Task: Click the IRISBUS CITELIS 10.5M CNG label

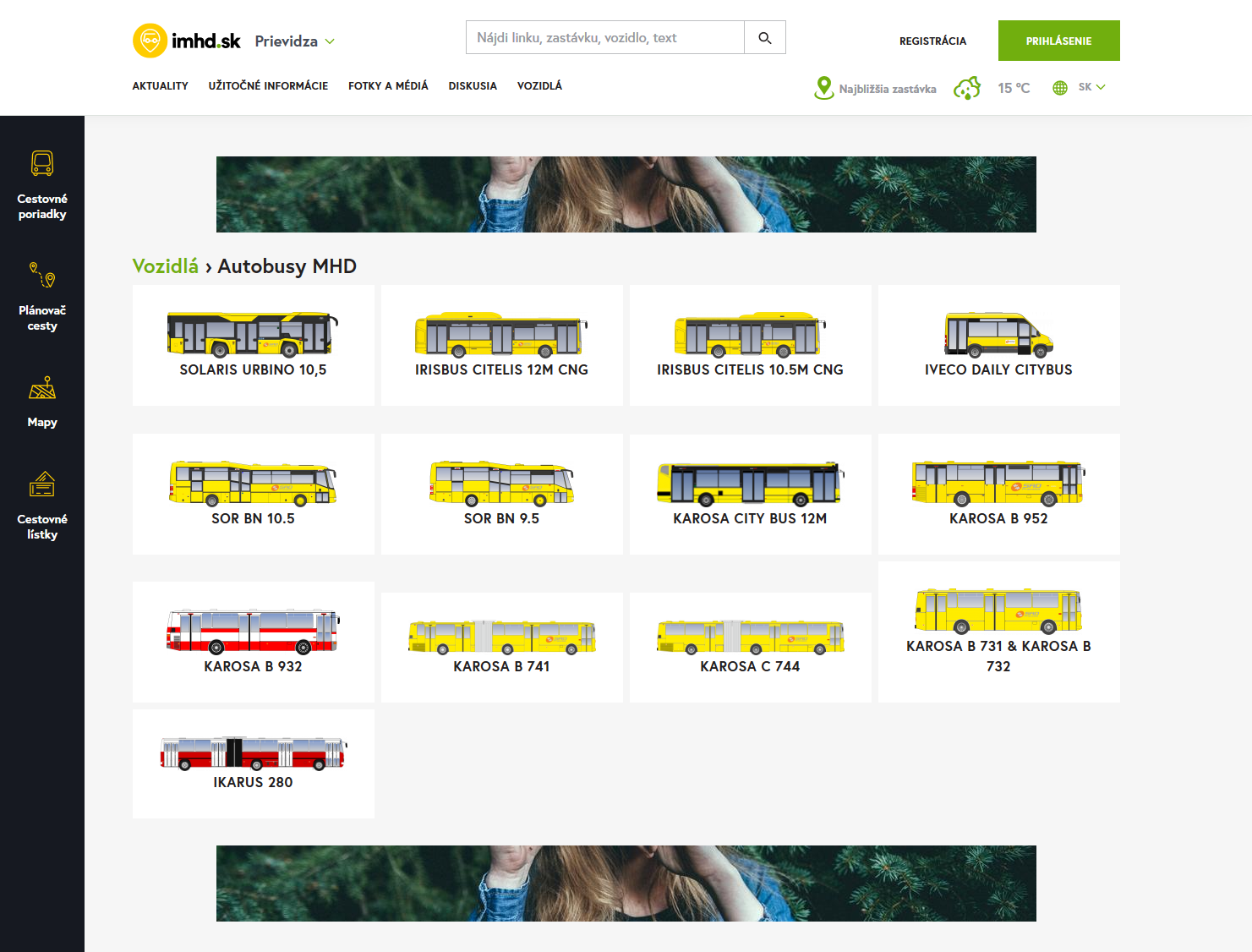Action: tap(750, 370)
